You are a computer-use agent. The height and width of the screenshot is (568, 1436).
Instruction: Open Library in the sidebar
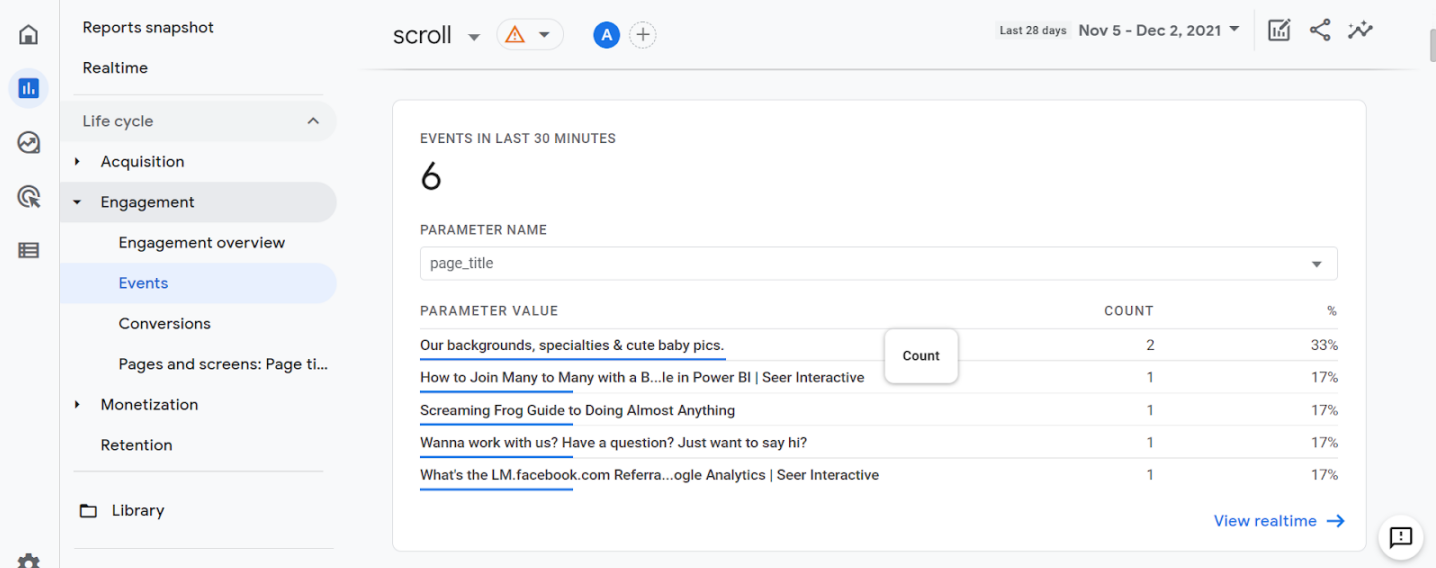[x=138, y=511]
